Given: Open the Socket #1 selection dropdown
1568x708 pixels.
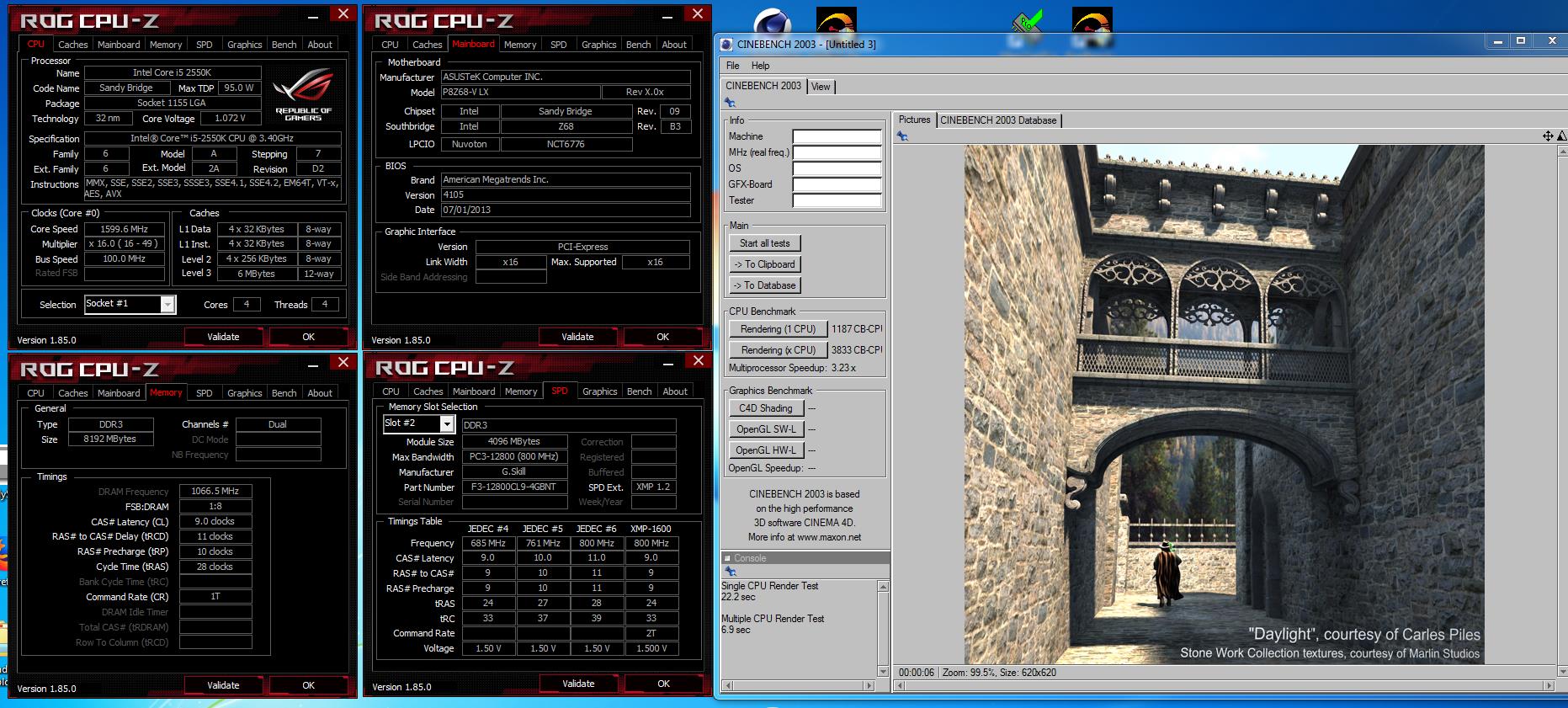Looking at the screenshot, I should [167, 304].
